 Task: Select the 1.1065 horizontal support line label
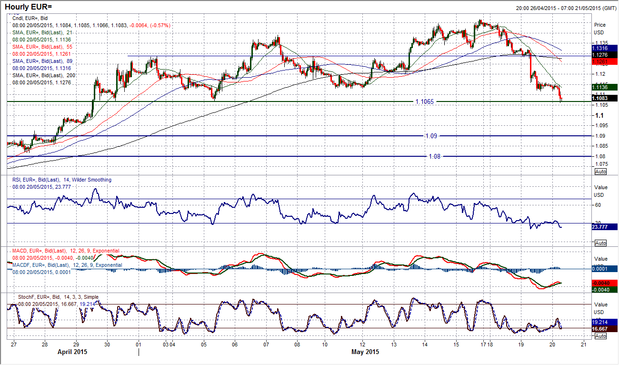(424, 102)
